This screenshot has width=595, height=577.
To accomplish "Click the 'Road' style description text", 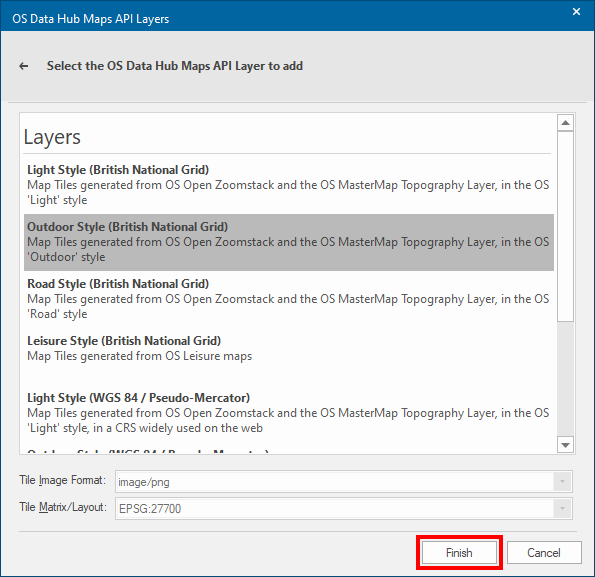I will (x=288, y=306).
